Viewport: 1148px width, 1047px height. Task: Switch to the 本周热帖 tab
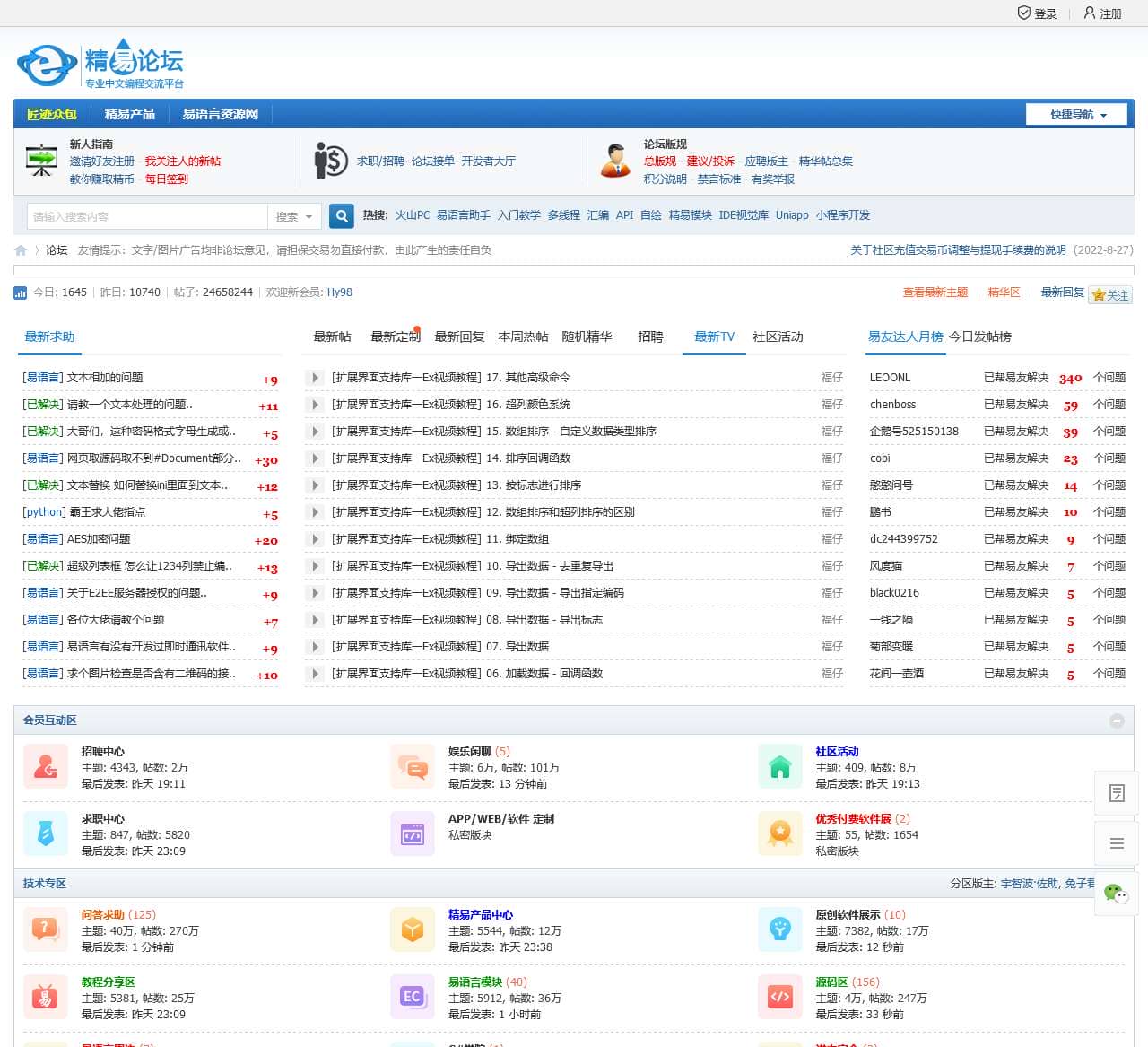click(x=523, y=336)
